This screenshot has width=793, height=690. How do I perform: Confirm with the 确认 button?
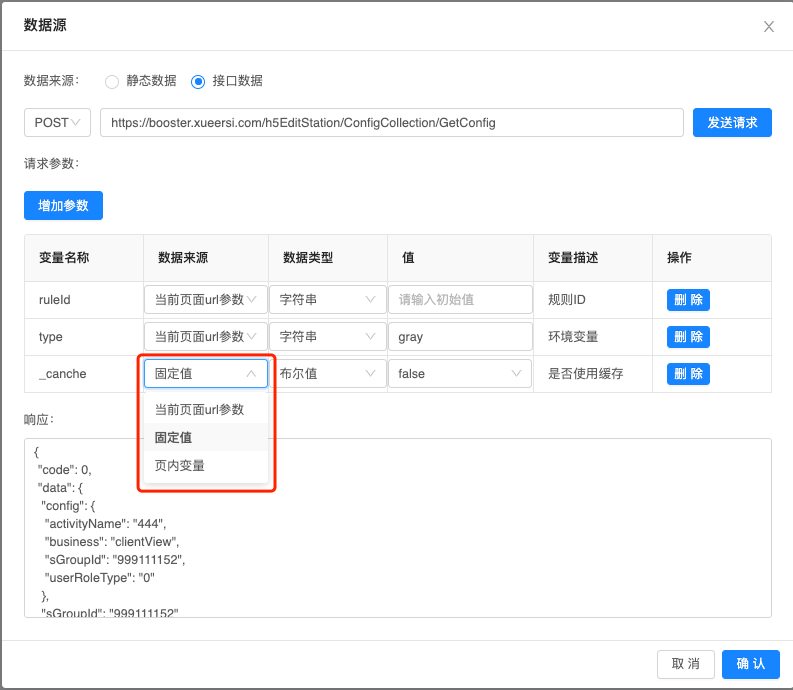point(750,664)
